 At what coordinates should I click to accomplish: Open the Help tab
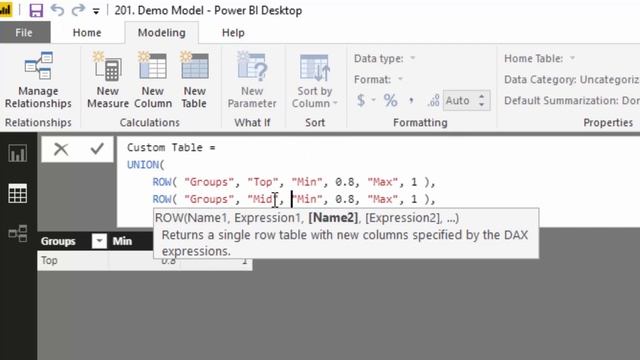pyautogui.click(x=233, y=33)
